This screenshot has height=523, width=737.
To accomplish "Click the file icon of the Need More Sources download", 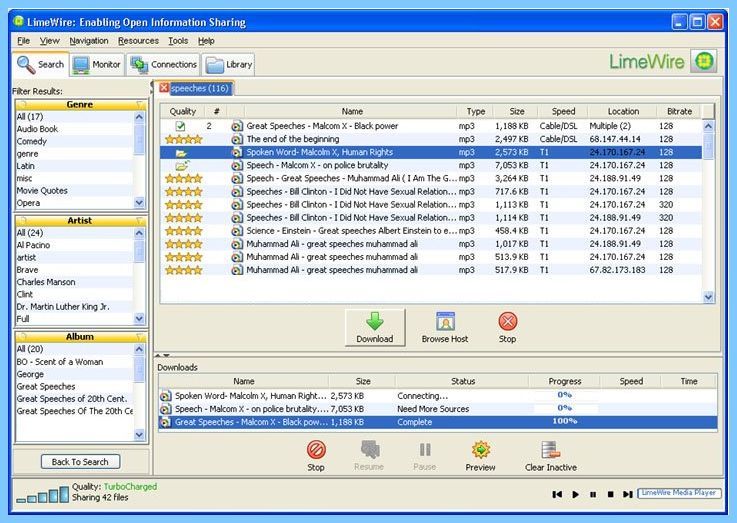I will (165, 409).
